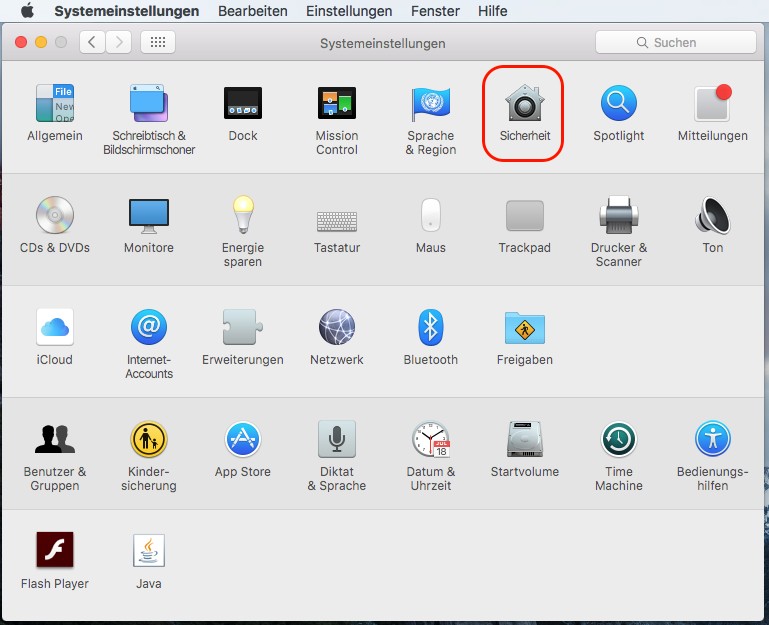Click the back navigation arrow
Image resolution: width=769 pixels, height=625 pixels.
coord(93,43)
